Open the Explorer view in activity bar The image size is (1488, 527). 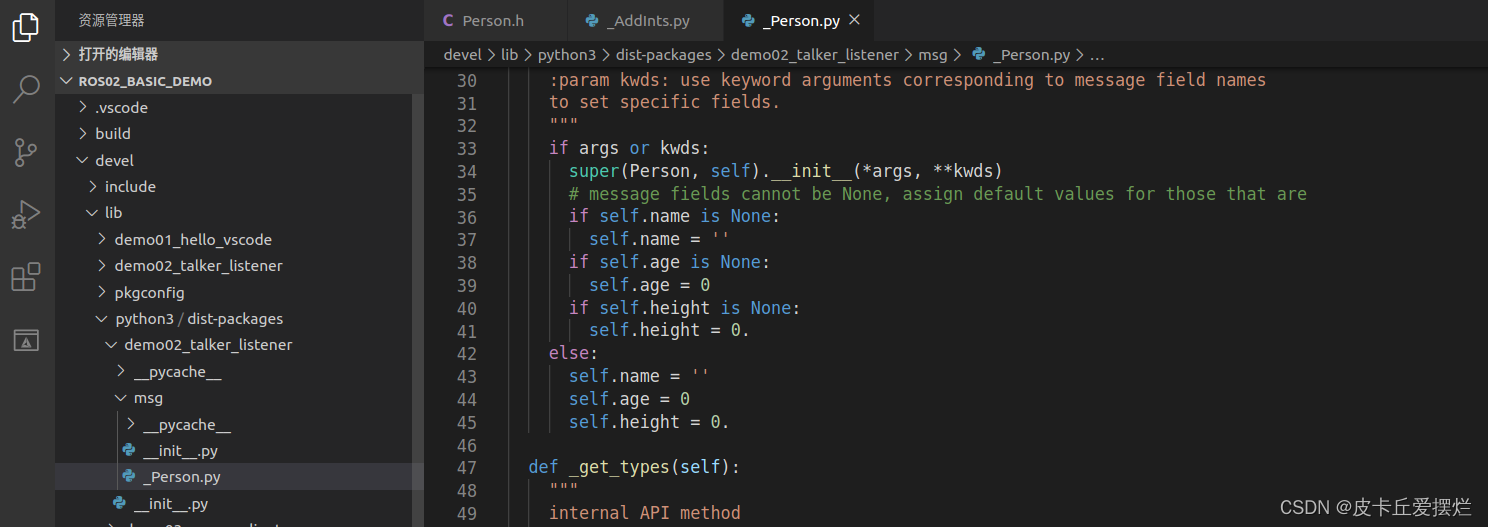tap(26, 27)
